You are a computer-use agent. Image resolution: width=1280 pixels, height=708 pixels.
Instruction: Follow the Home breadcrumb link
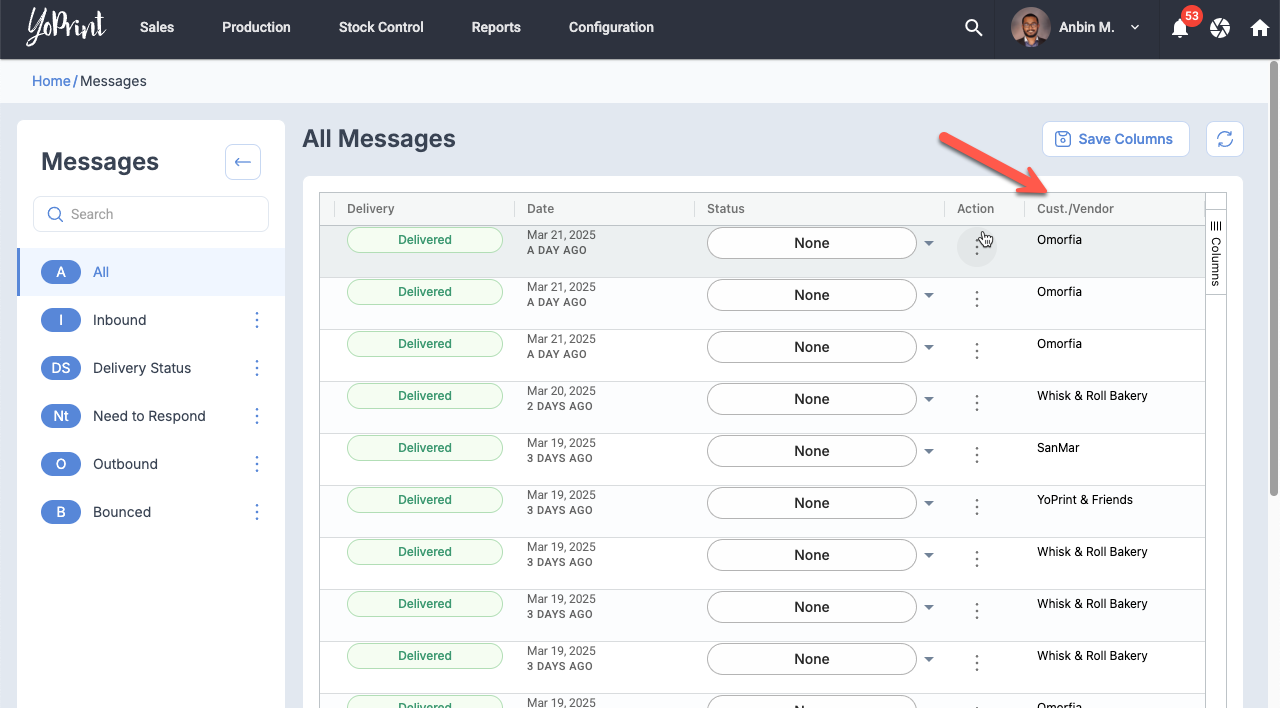pos(51,81)
